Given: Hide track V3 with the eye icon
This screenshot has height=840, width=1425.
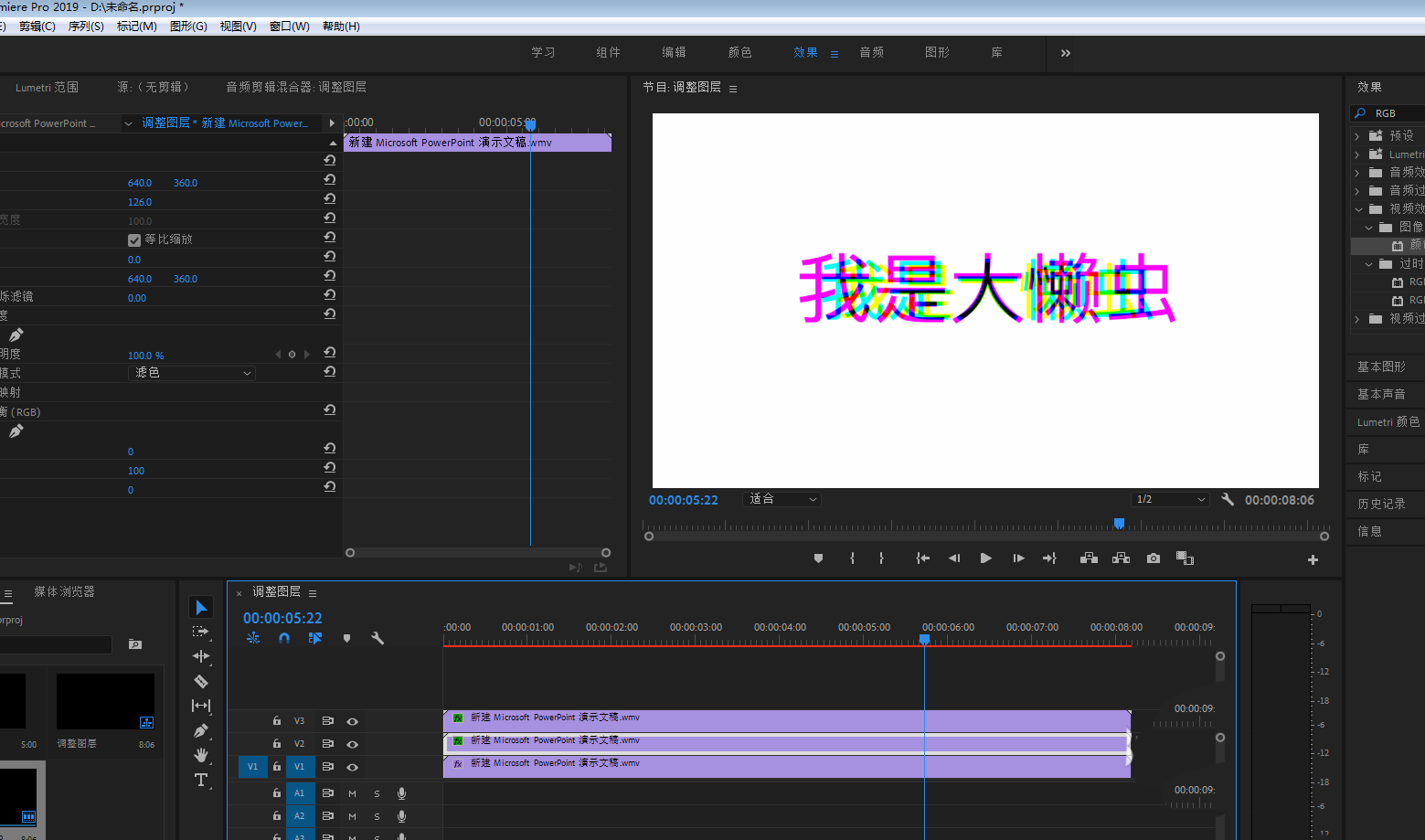Looking at the screenshot, I should 352,721.
